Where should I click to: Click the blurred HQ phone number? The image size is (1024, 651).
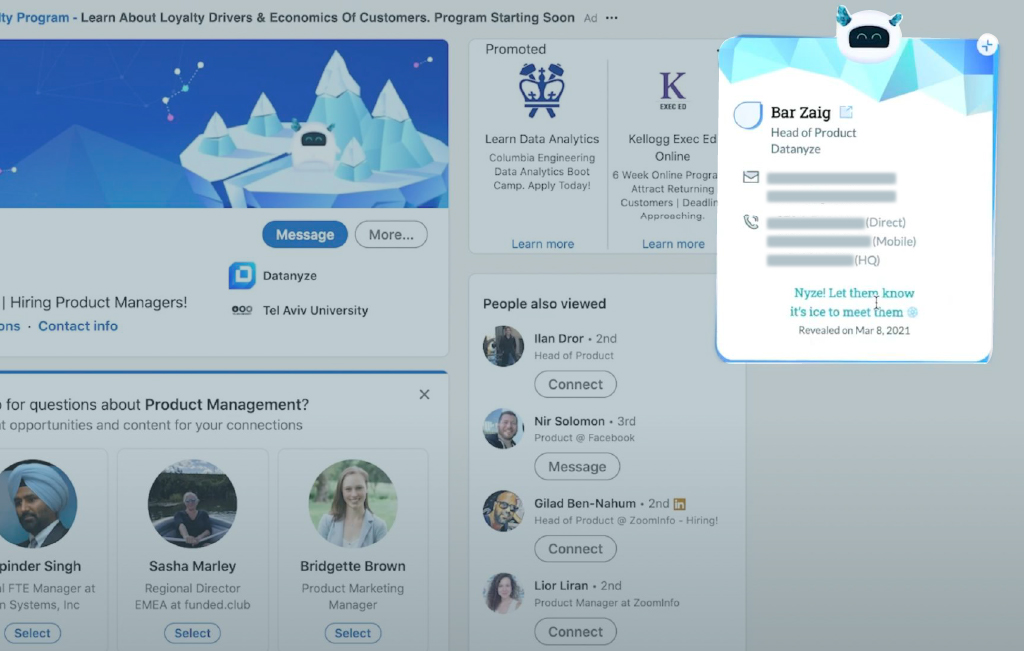[810, 261]
